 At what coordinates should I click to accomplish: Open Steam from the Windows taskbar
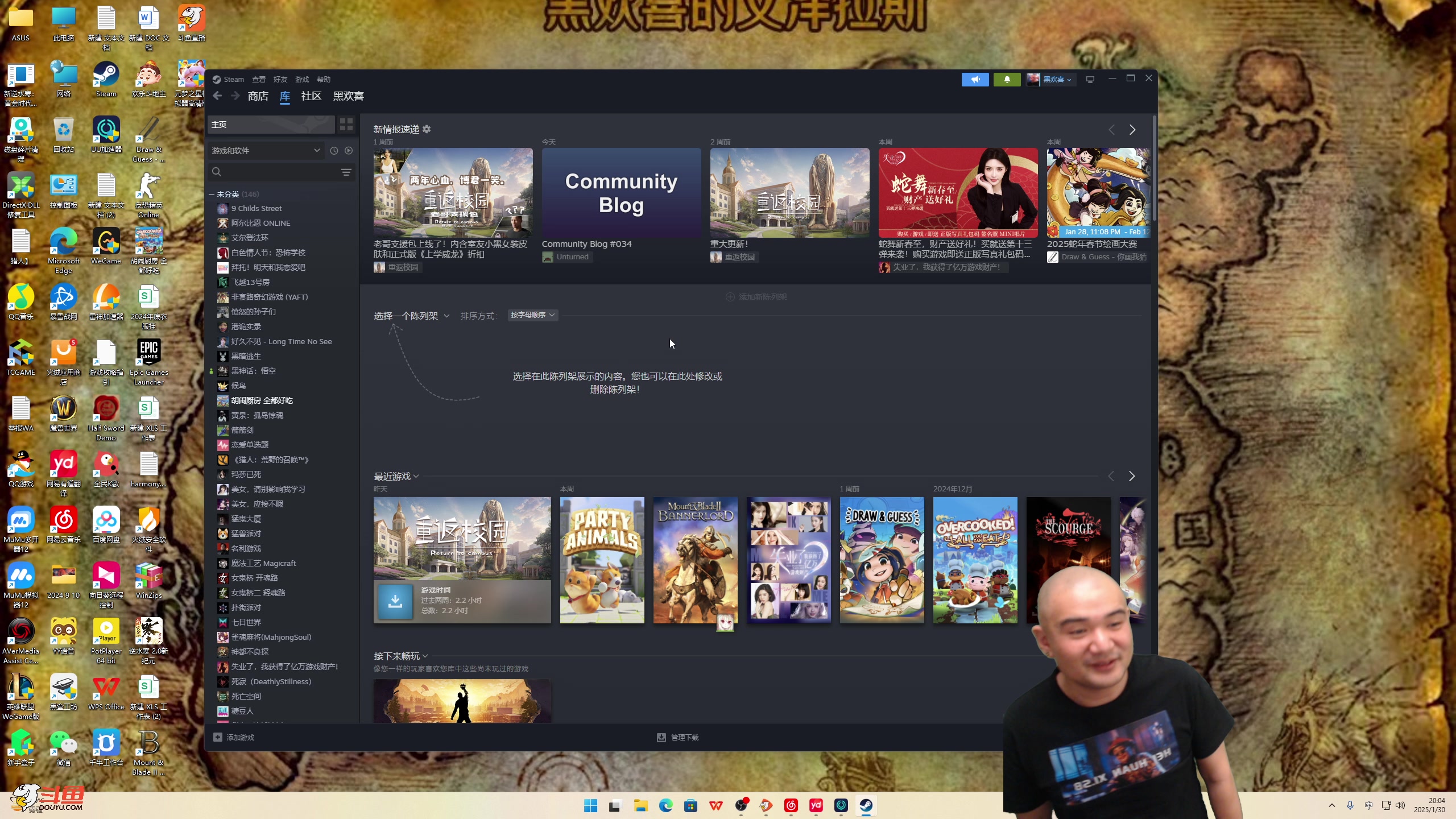866,805
